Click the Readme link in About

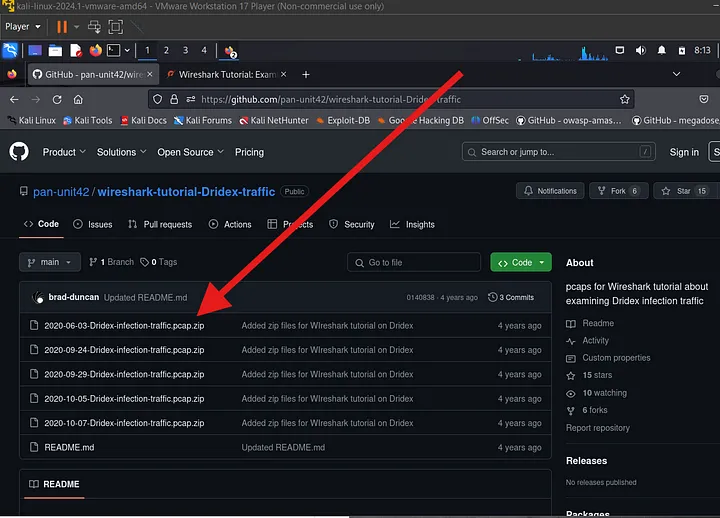pos(598,323)
